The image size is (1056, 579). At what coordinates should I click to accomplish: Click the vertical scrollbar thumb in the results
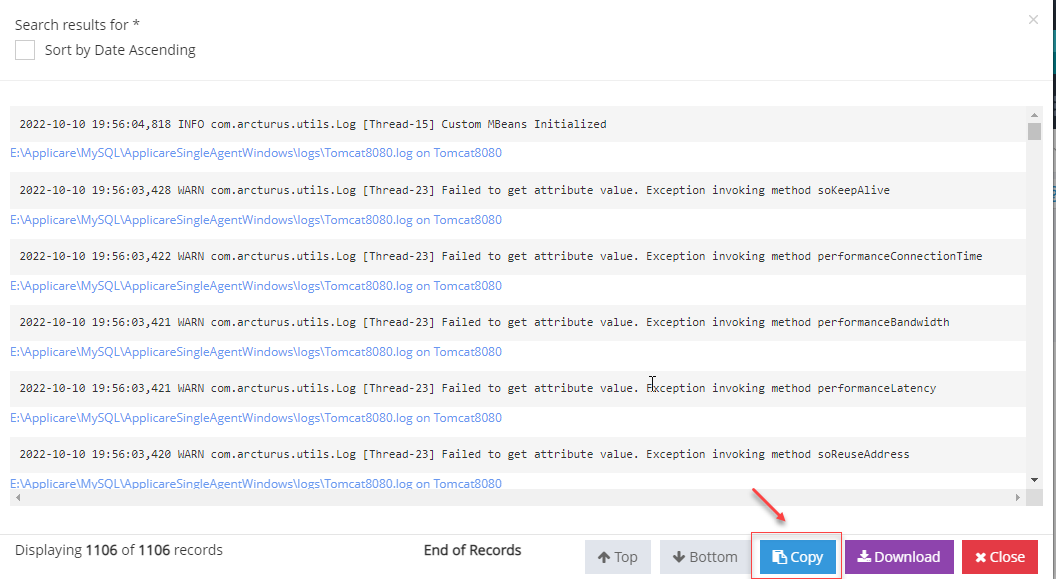tap(1034, 132)
